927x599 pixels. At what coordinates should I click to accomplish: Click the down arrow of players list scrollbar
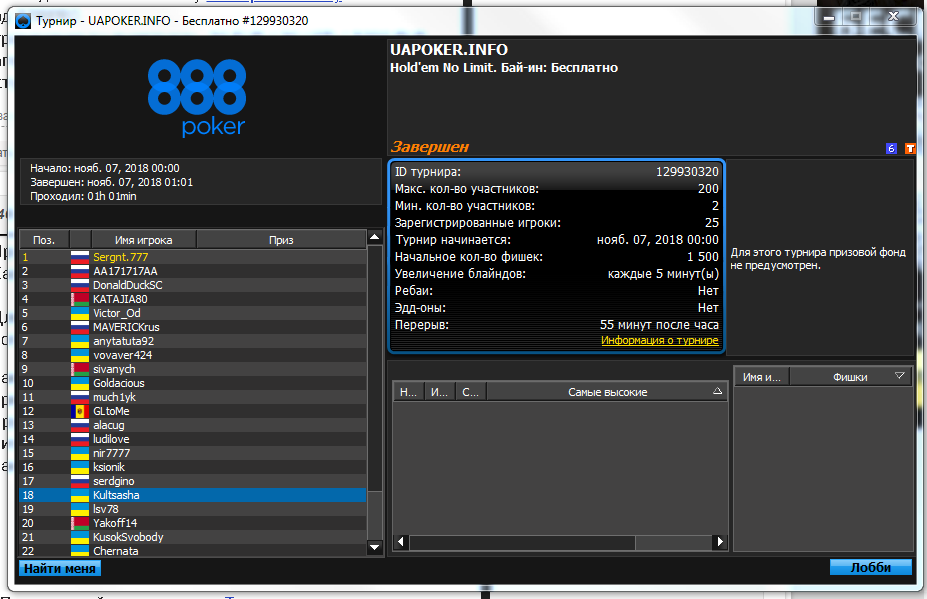(374, 548)
